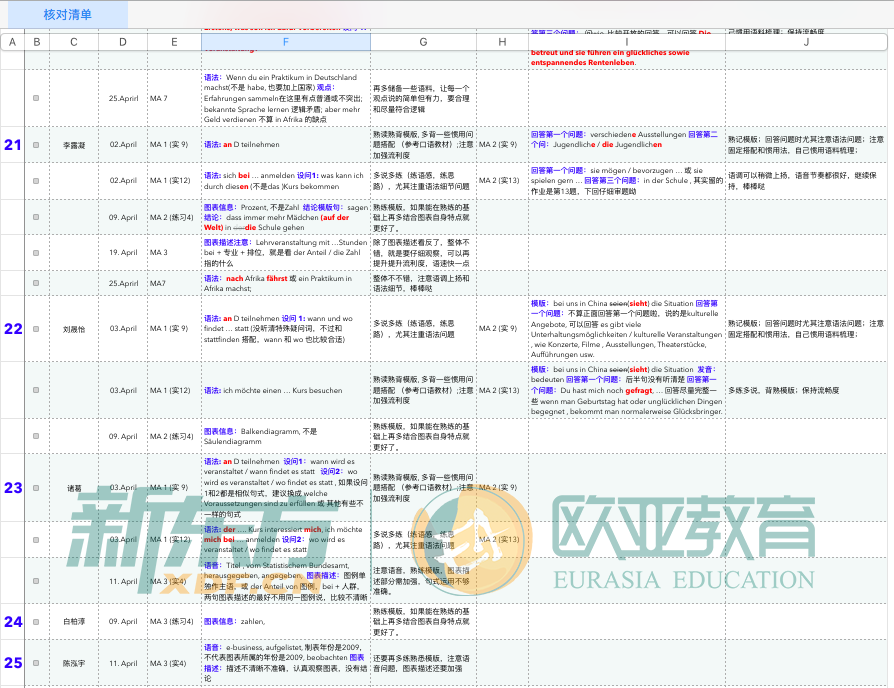The height and width of the screenshot is (688, 894).
Task: Open the 核对清单 sheet tab
Action: click(x=68, y=14)
